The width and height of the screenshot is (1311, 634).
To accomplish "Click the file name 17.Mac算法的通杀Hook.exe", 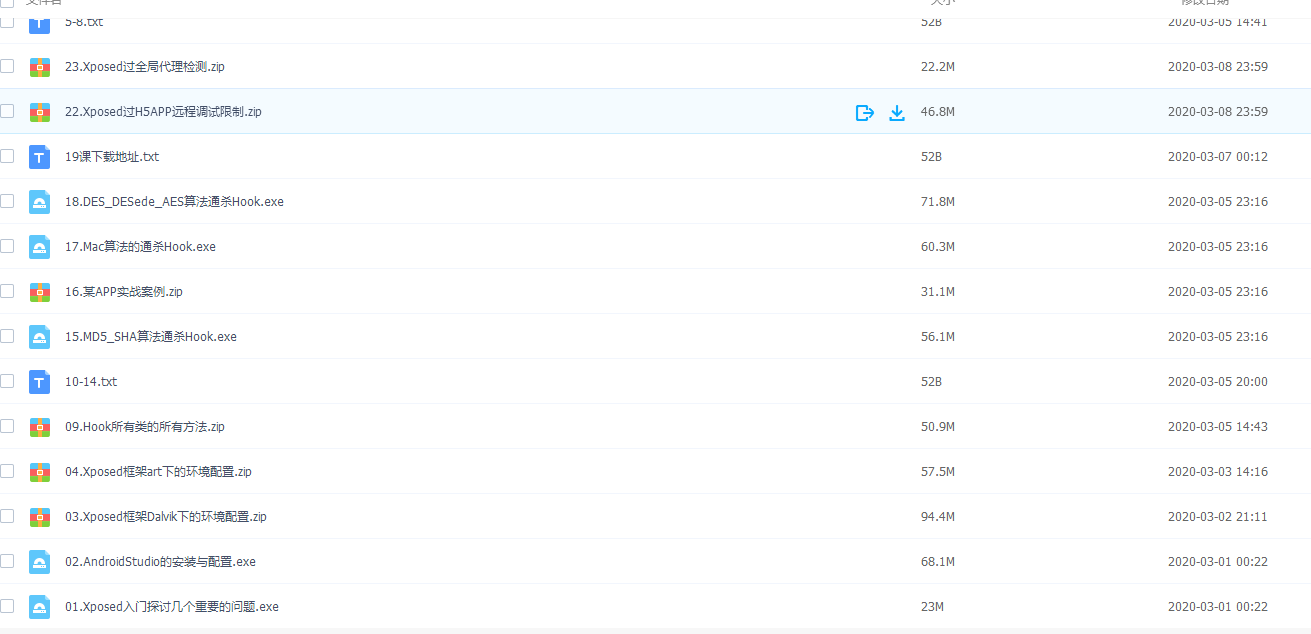I will click(x=140, y=247).
